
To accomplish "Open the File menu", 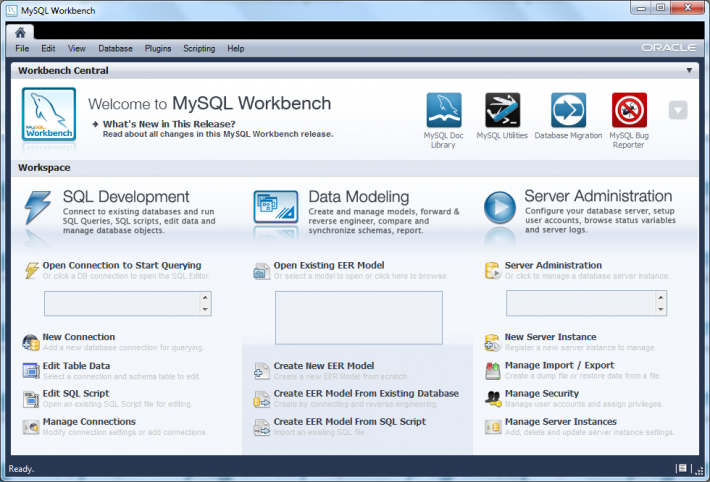I will (22, 48).
